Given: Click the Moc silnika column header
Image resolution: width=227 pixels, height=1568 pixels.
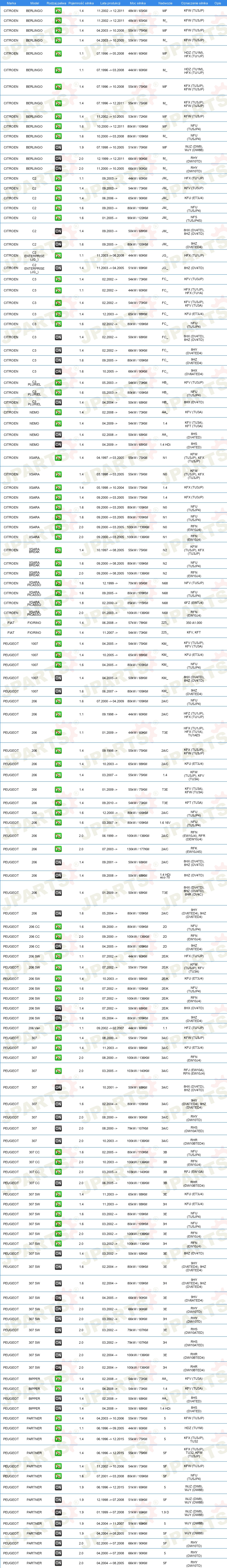Looking at the screenshot, I should point(138,3).
